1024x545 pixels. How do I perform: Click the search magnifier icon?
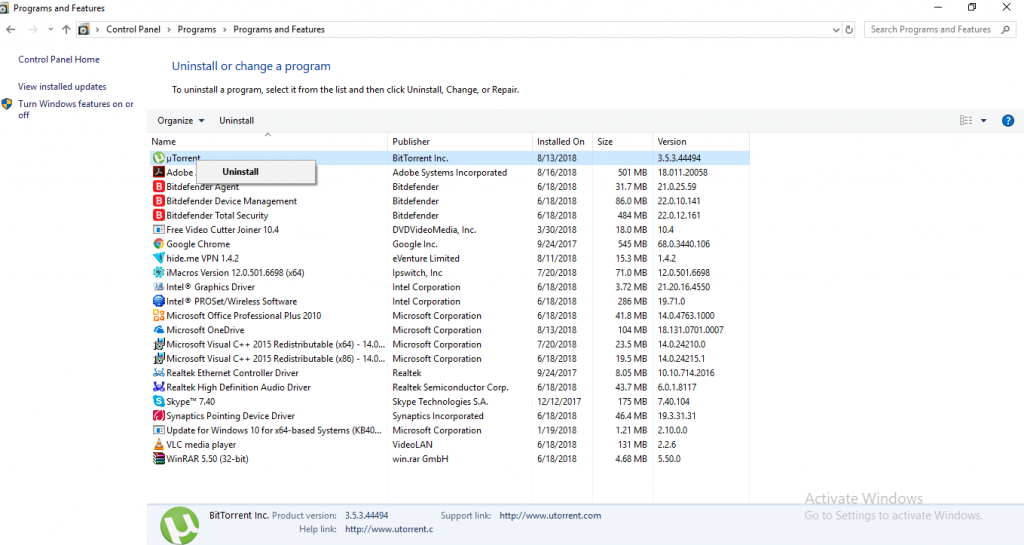tap(1006, 29)
